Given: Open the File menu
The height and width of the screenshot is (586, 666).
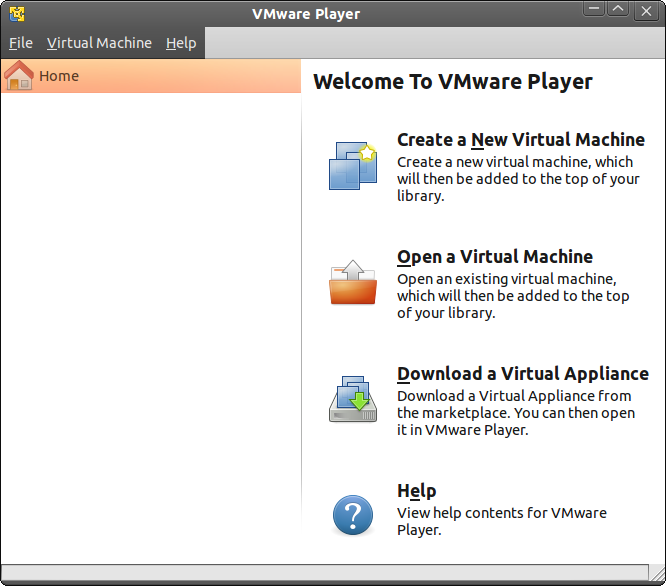Looking at the screenshot, I should (x=21, y=43).
